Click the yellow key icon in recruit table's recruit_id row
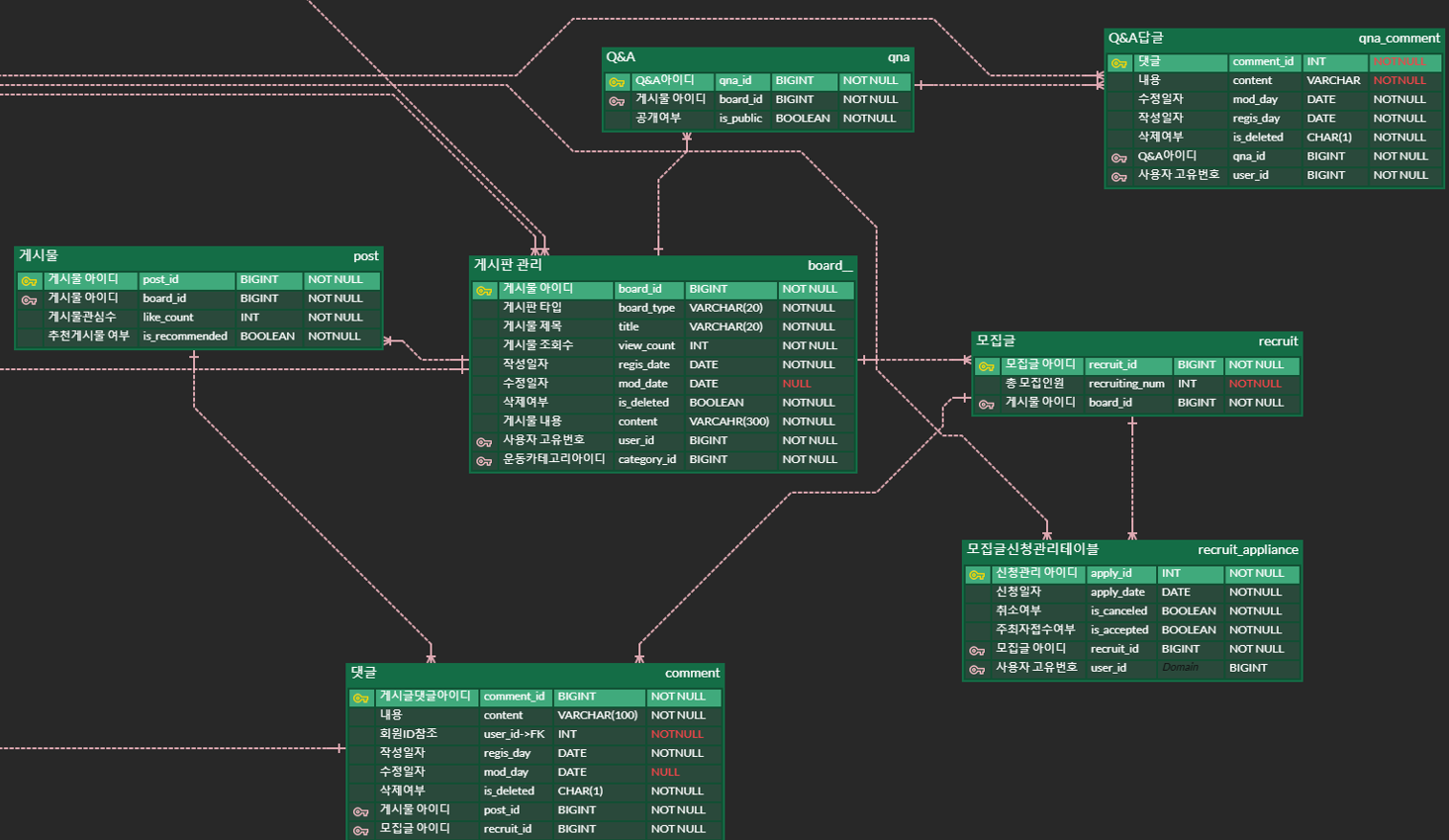This screenshot has width=1449, height=840. [986, 366]
